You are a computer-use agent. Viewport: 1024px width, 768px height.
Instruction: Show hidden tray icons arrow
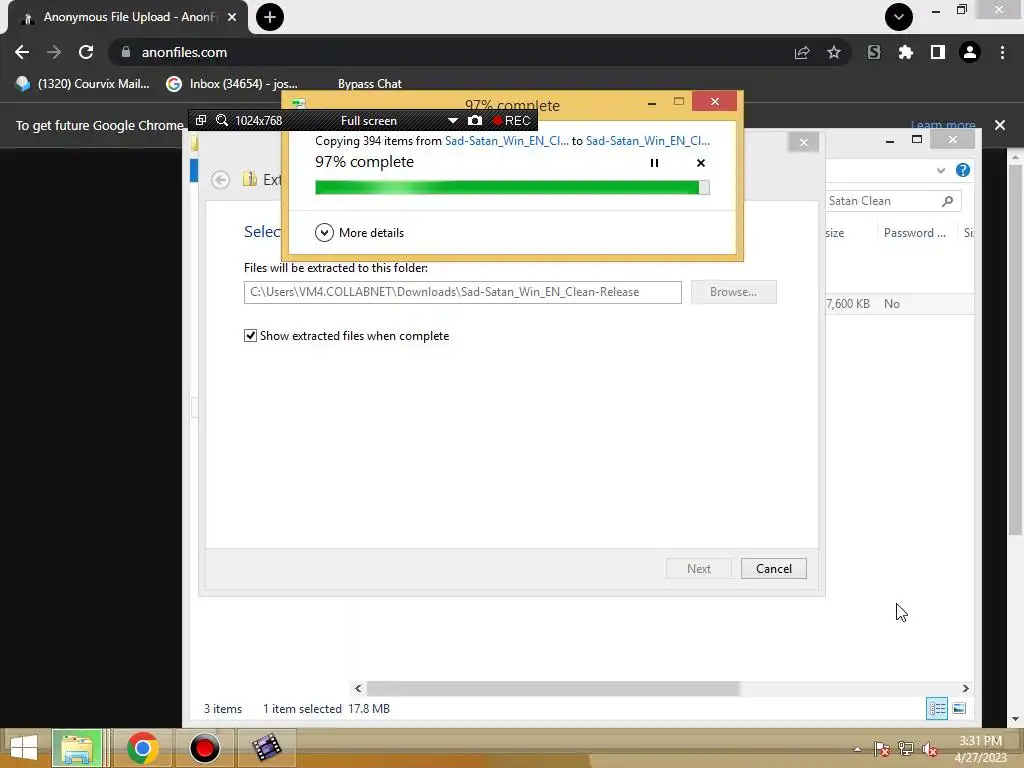[857, 749]
